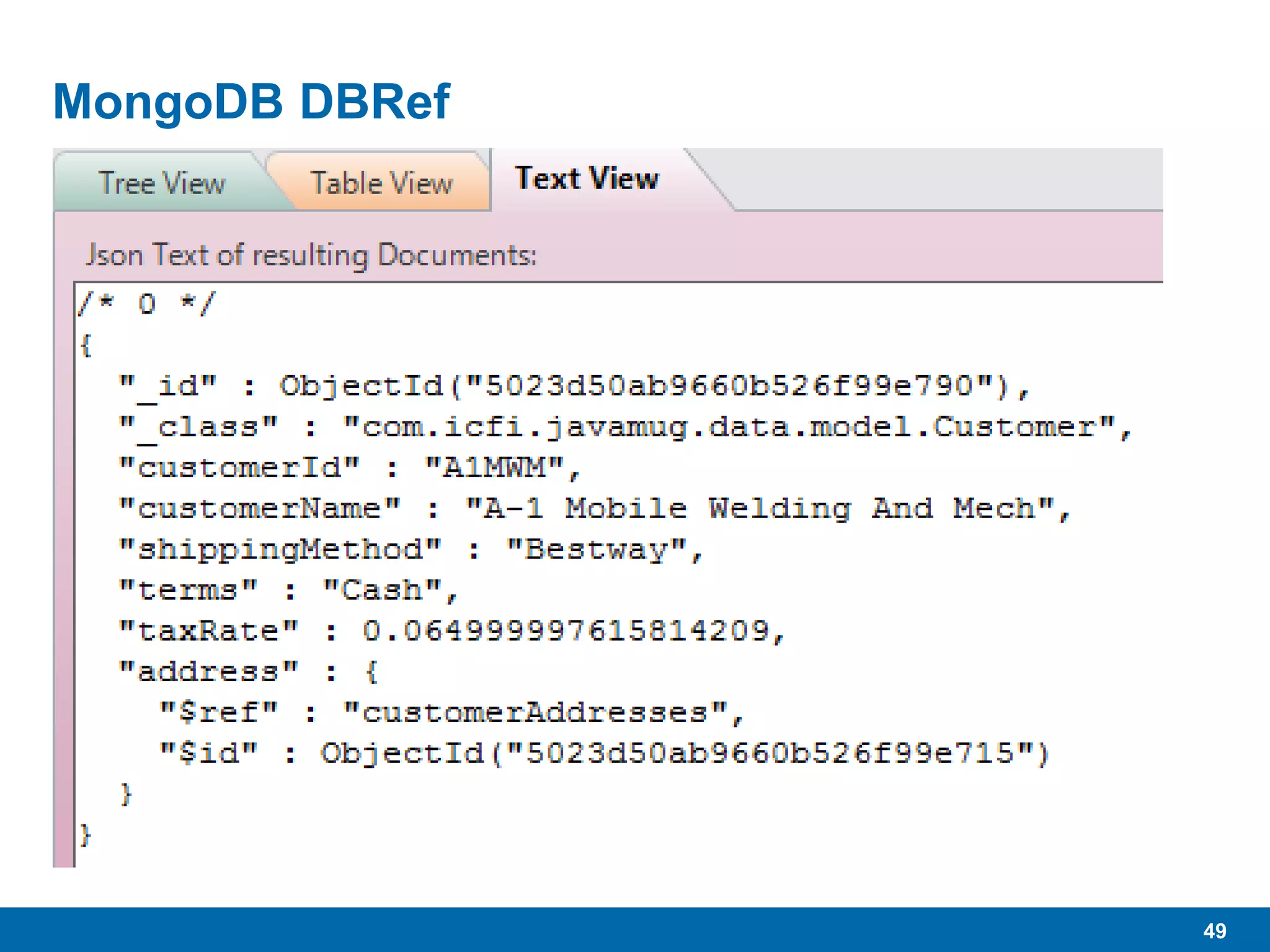Click the terms "Cash" line
The height and width of the screenshot is (952, 1270).
288,591
